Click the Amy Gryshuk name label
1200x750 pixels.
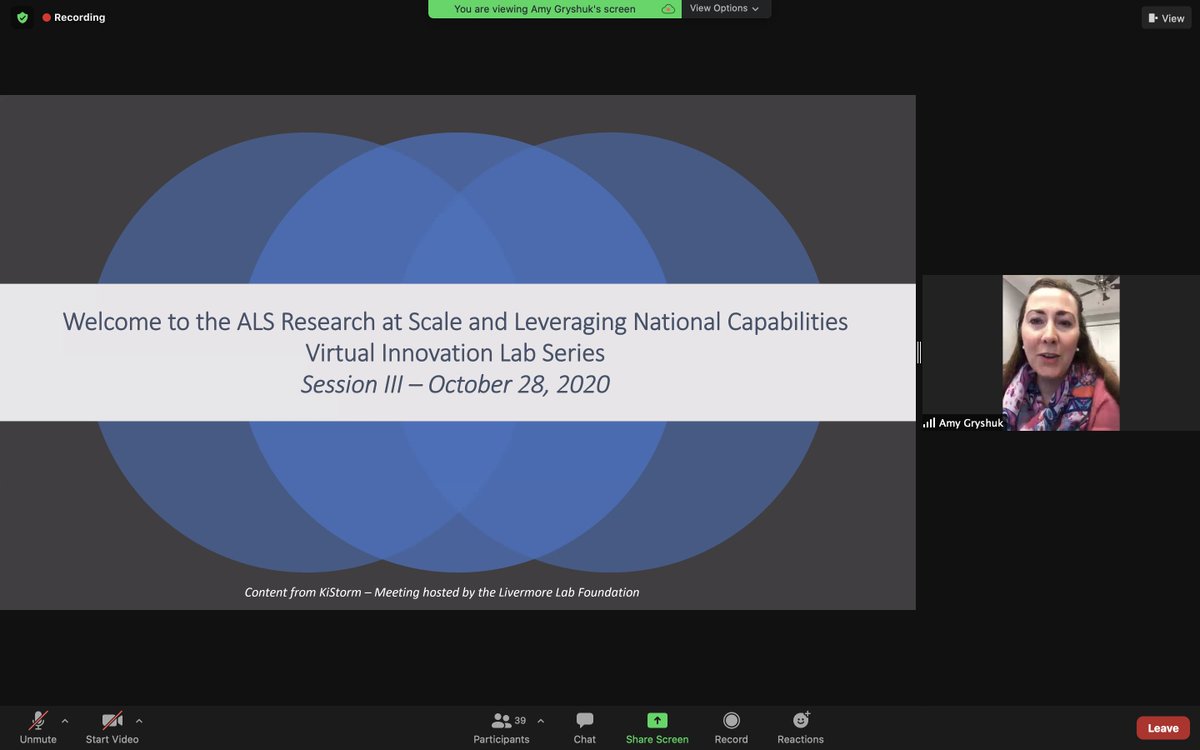coord(963,423)
